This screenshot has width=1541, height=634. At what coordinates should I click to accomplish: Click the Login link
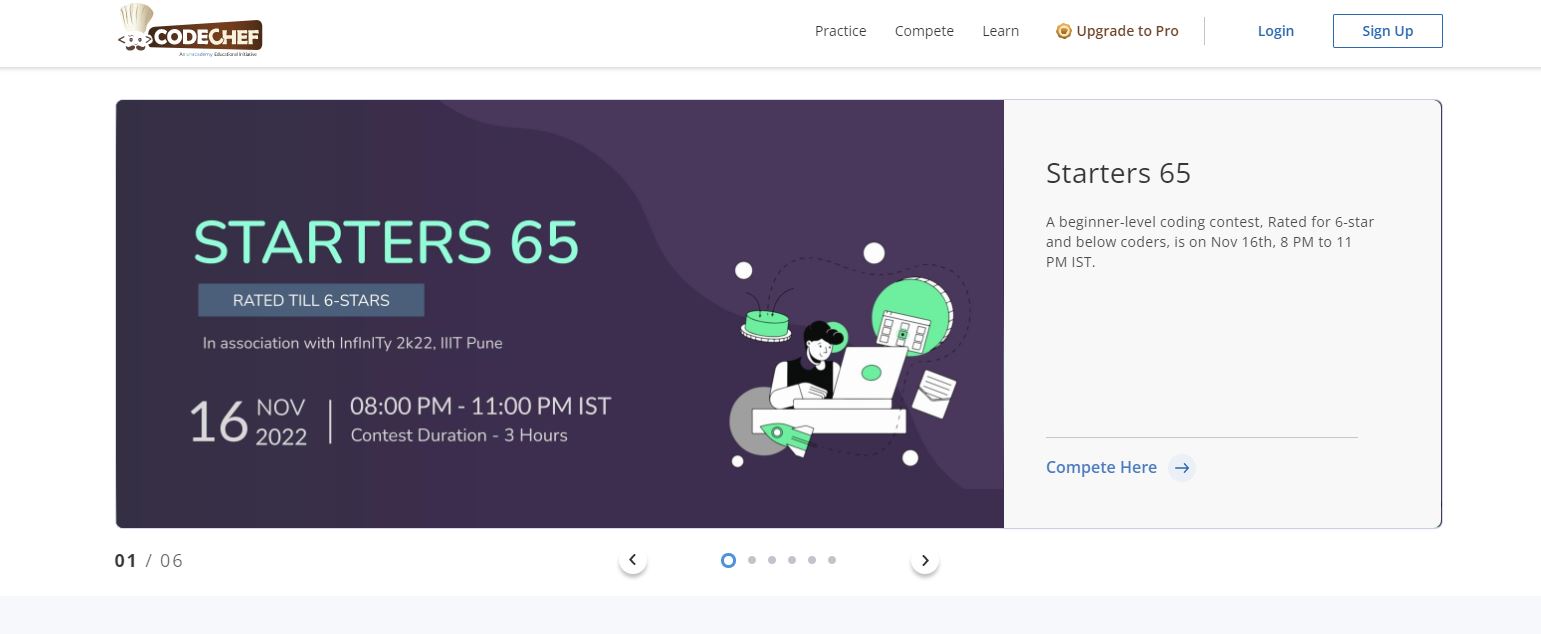tap(1275, 31)
